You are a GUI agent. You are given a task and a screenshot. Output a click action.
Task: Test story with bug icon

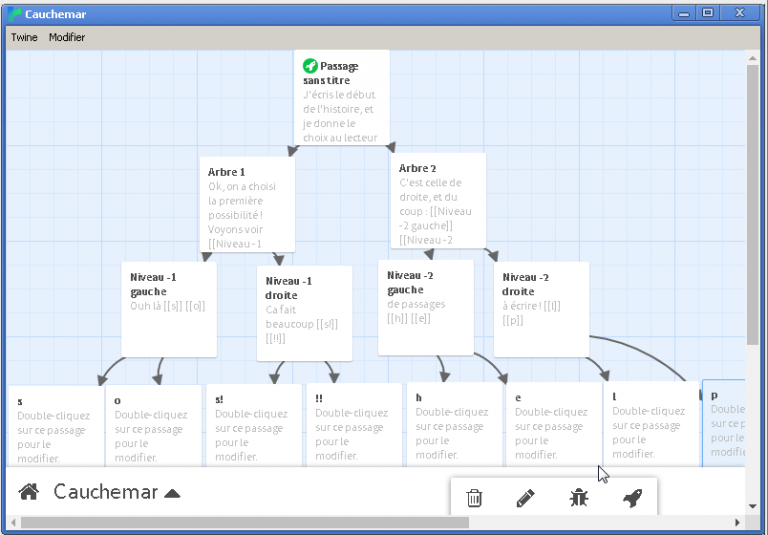[x=578, y=498]
